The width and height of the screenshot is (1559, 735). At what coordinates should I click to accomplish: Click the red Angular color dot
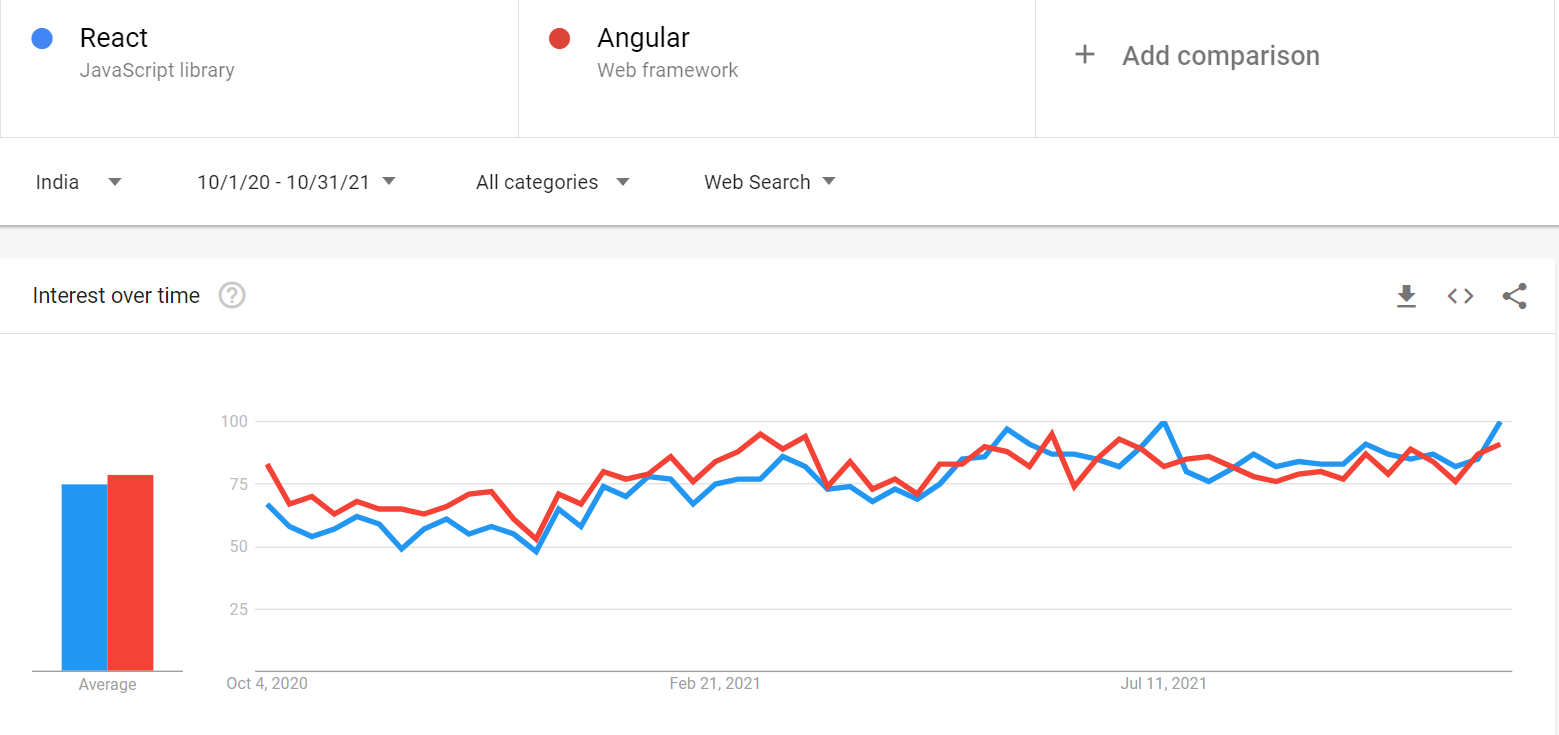pos(560,39)
